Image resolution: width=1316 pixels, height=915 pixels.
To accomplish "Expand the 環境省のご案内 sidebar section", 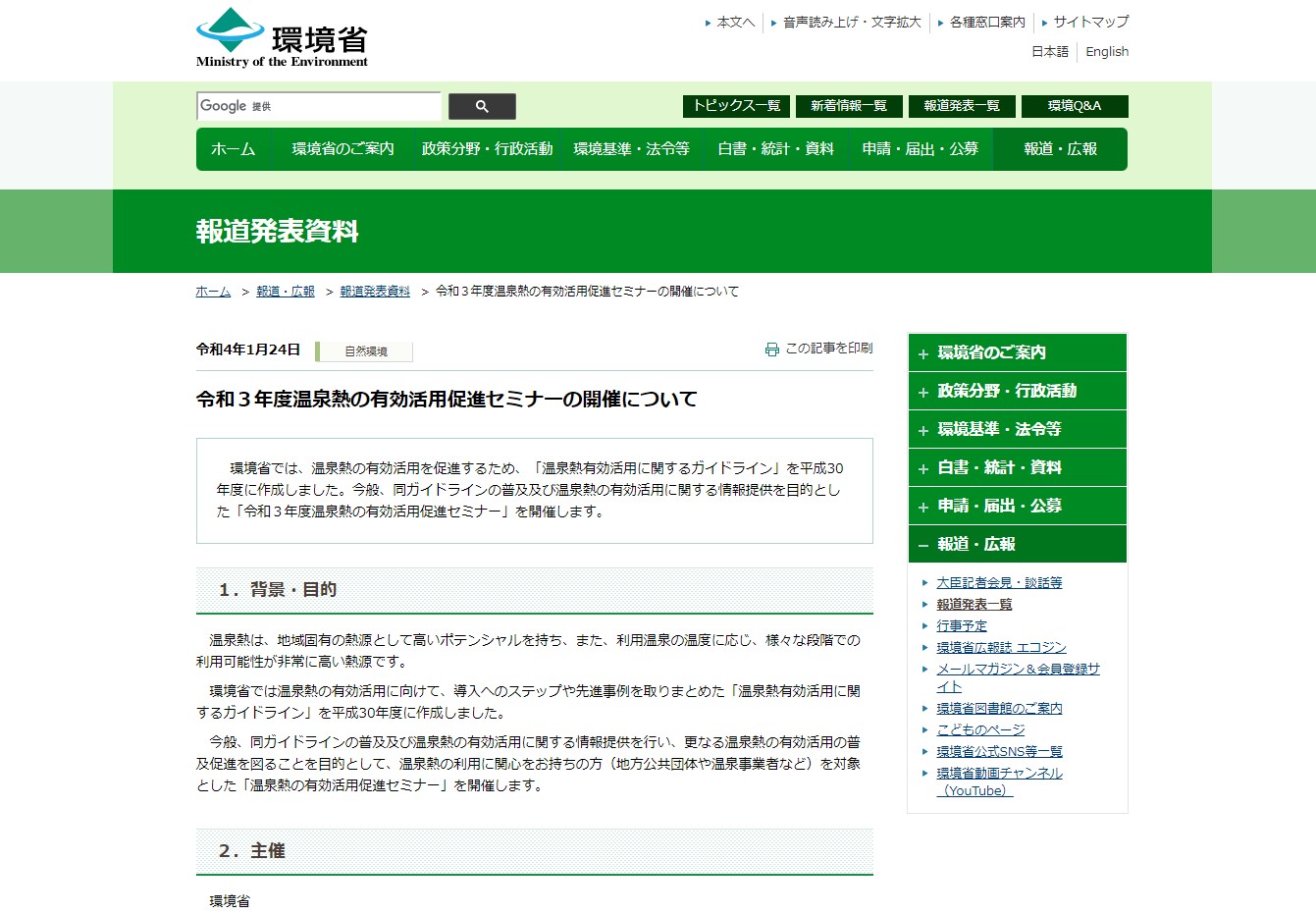I will (x=1017, y=352).
